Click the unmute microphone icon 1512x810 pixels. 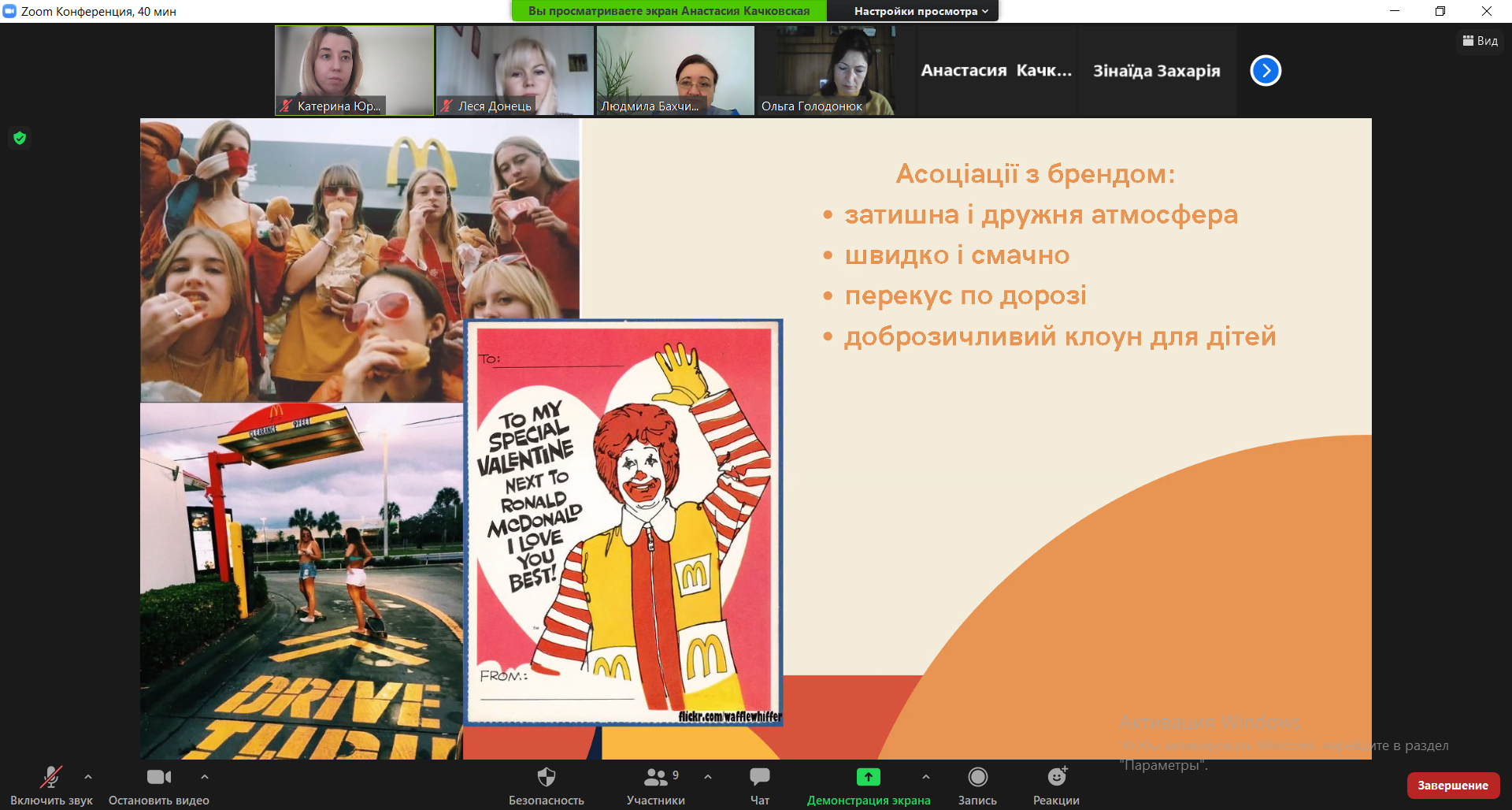pyautogui.click(x=51, y=777)
